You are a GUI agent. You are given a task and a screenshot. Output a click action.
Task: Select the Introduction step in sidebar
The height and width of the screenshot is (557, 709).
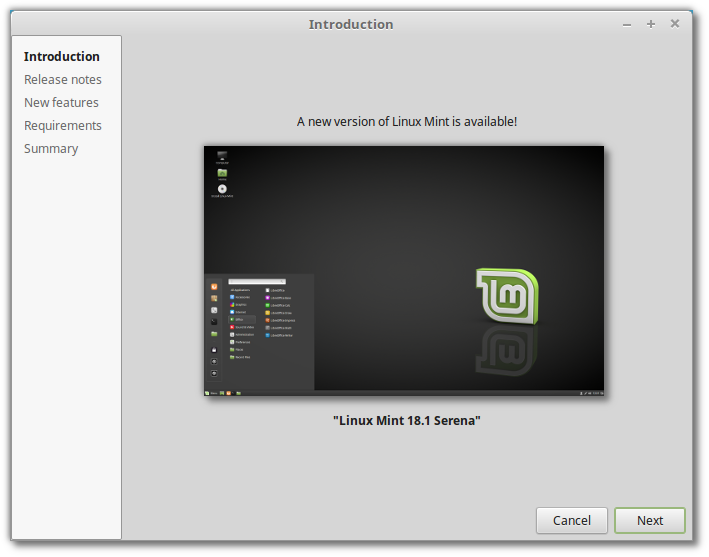[61, 57]
